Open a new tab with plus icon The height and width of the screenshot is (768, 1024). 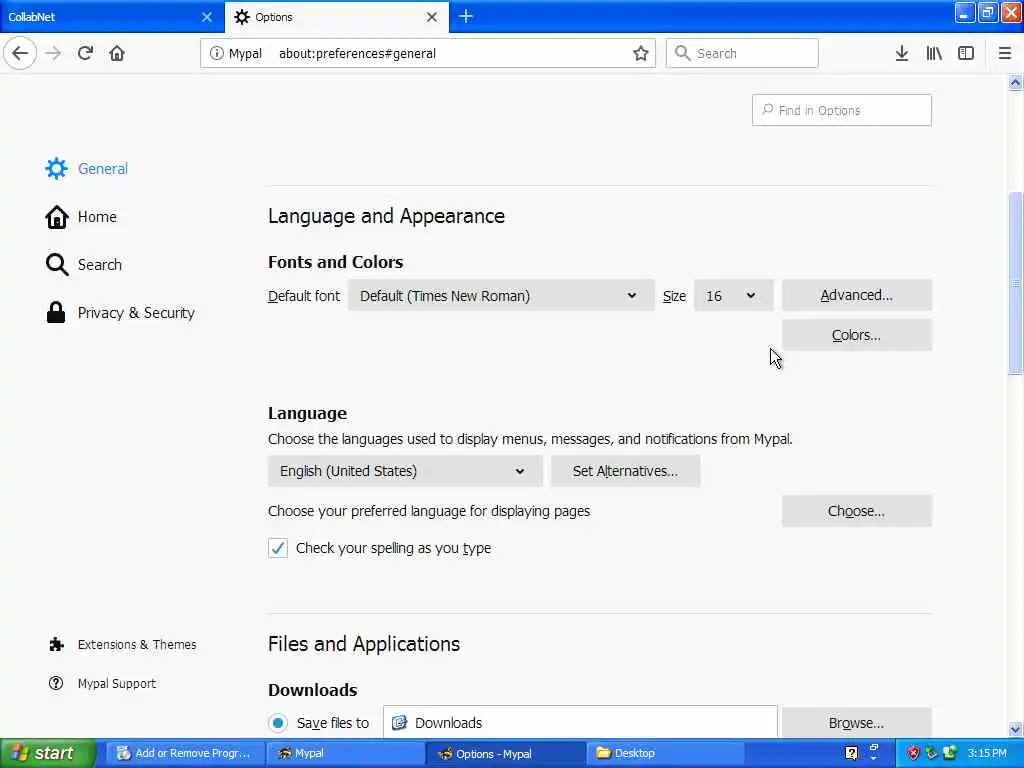(466, 16)
